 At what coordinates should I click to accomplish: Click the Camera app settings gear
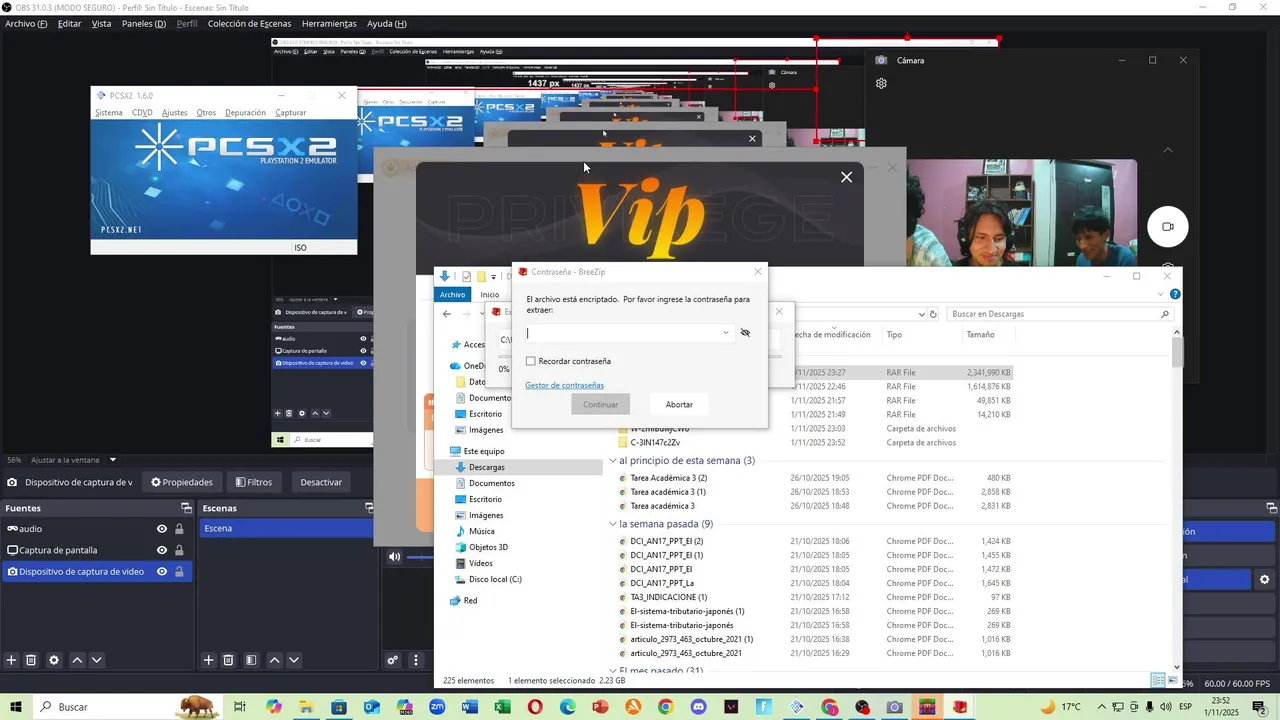[881, 84]
